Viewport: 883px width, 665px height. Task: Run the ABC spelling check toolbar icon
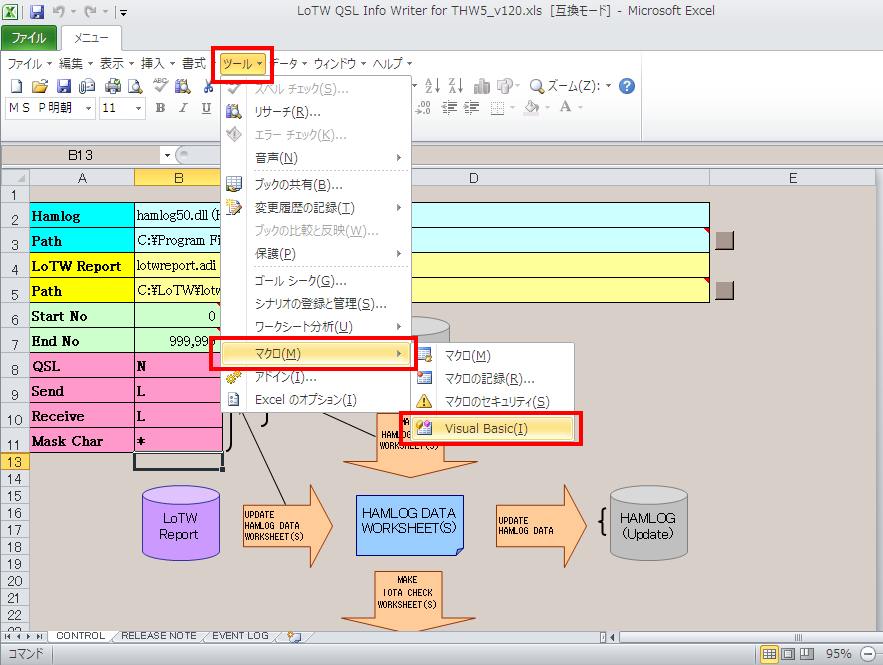(x=160, y=85)
